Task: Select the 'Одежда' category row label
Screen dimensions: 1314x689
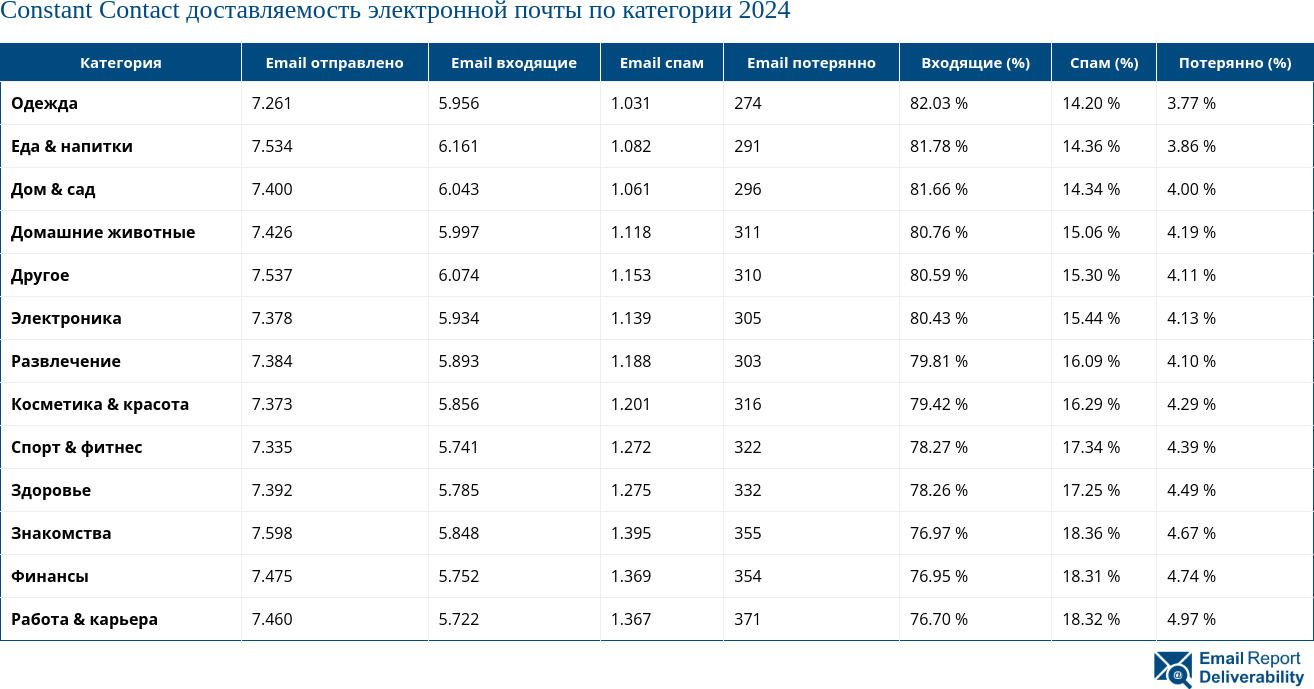Action: click(44, 103)
